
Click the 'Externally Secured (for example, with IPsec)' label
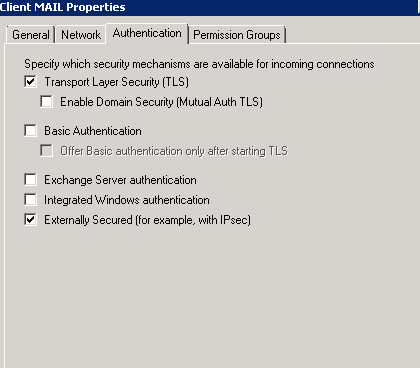click(147, 220)
